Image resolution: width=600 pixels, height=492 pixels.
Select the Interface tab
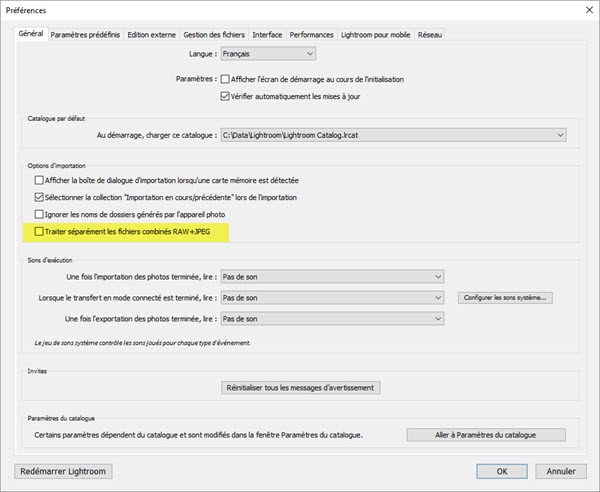267,35
